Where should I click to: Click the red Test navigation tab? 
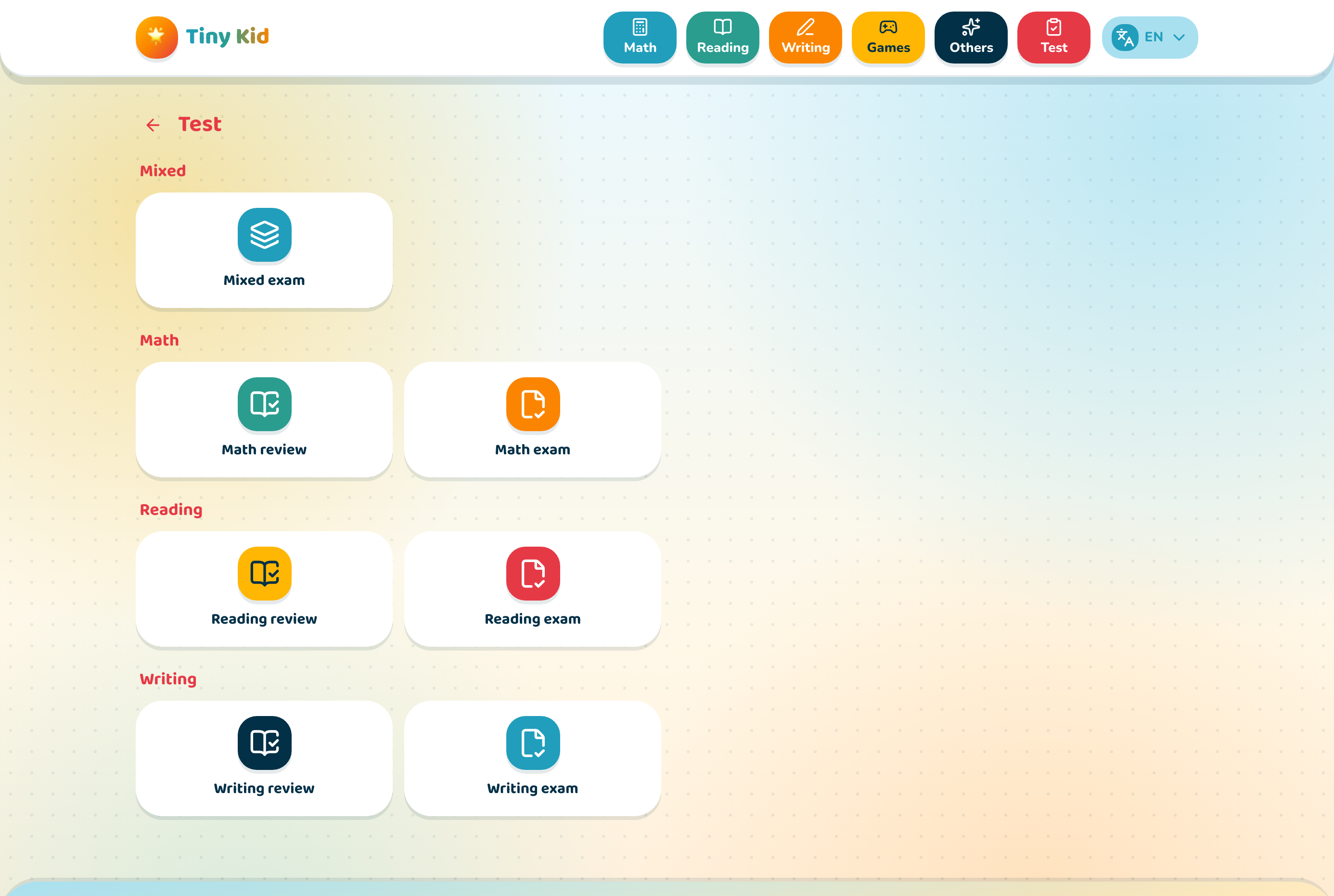pyautogui.click(x=1054, y=37)
